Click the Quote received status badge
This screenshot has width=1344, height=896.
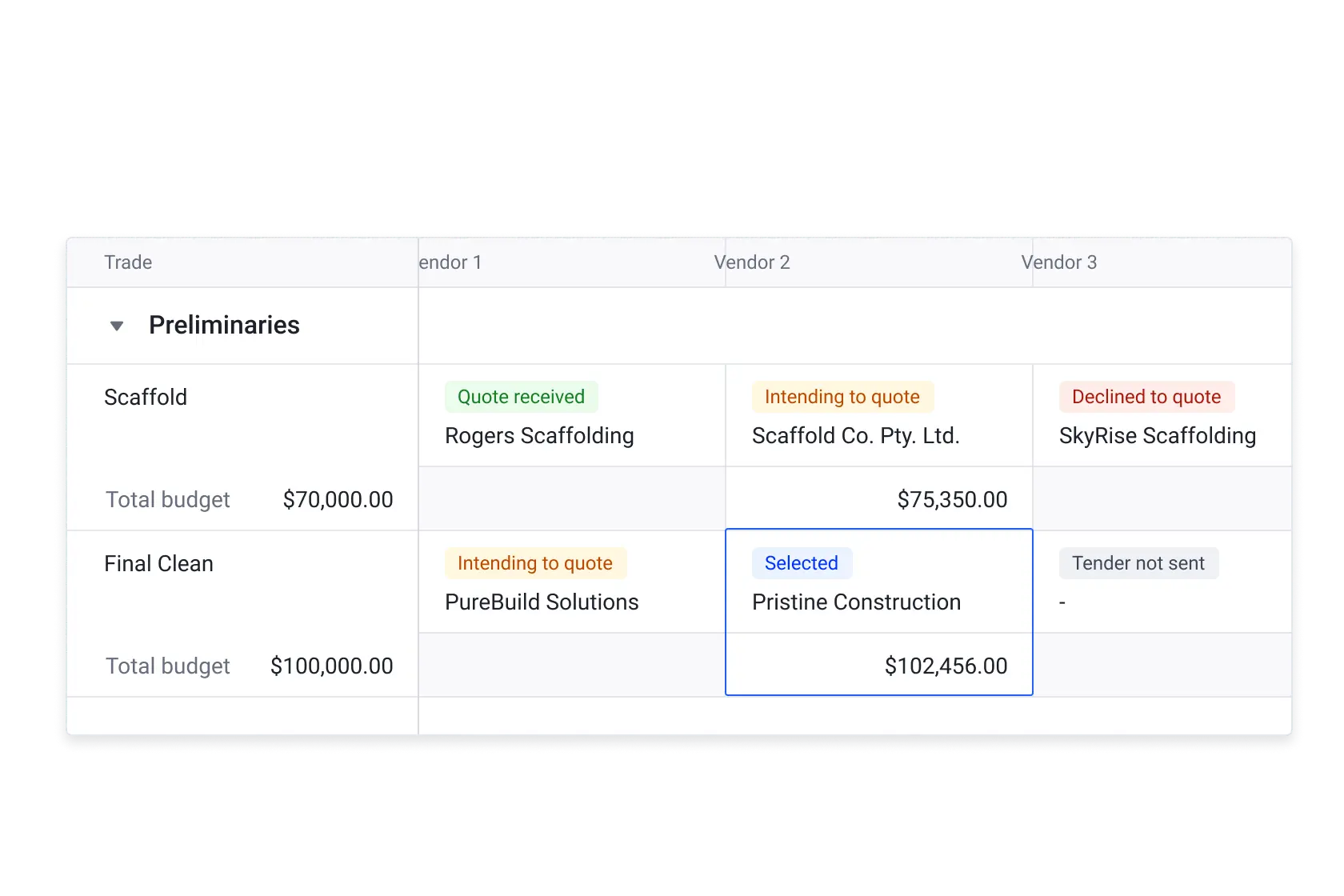[x=521, y=397]
